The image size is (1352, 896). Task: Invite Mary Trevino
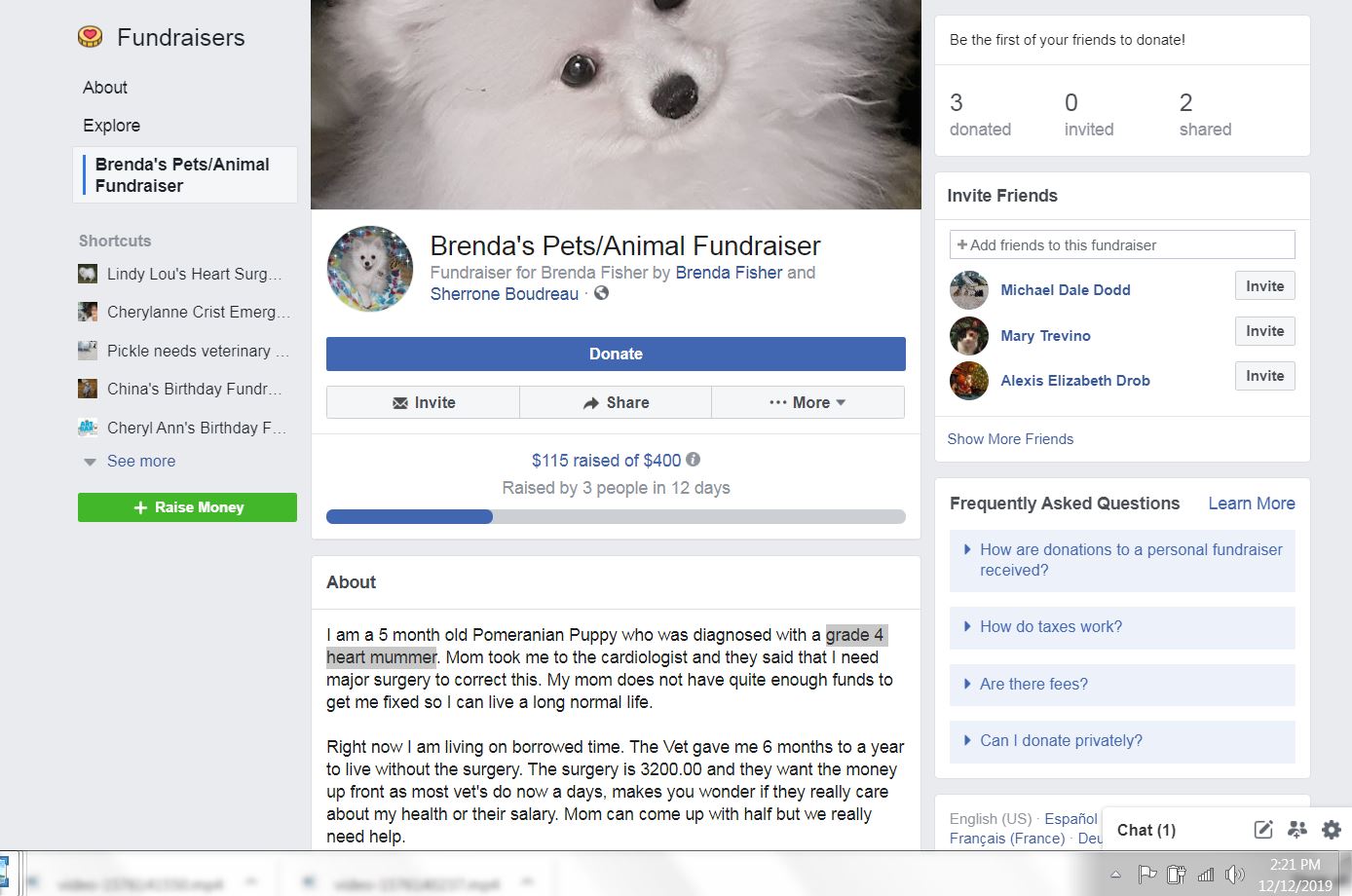1264,331
